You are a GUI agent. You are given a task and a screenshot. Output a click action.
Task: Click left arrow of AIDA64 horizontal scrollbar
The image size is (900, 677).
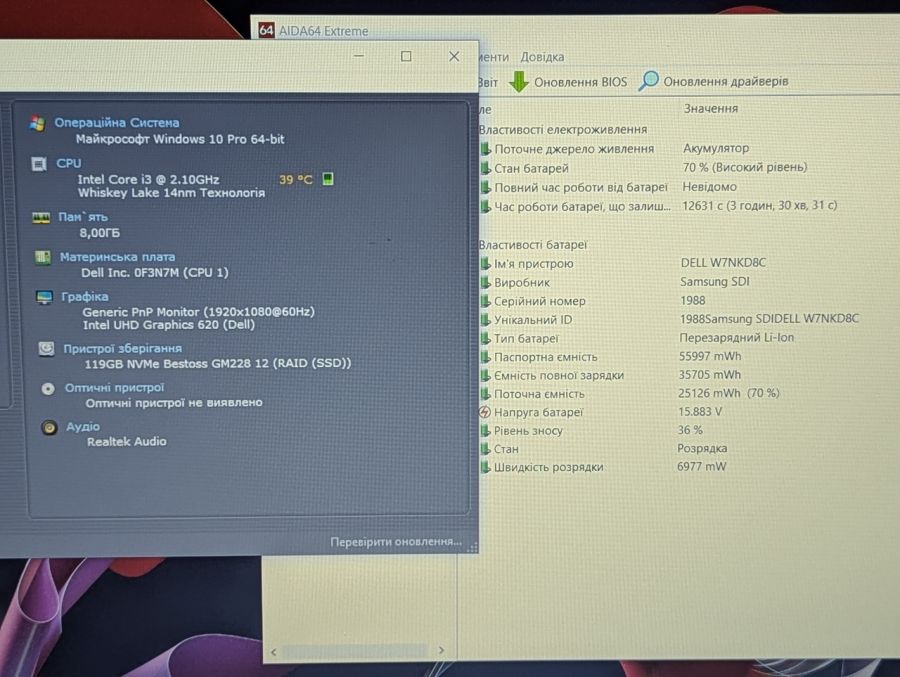274,652
